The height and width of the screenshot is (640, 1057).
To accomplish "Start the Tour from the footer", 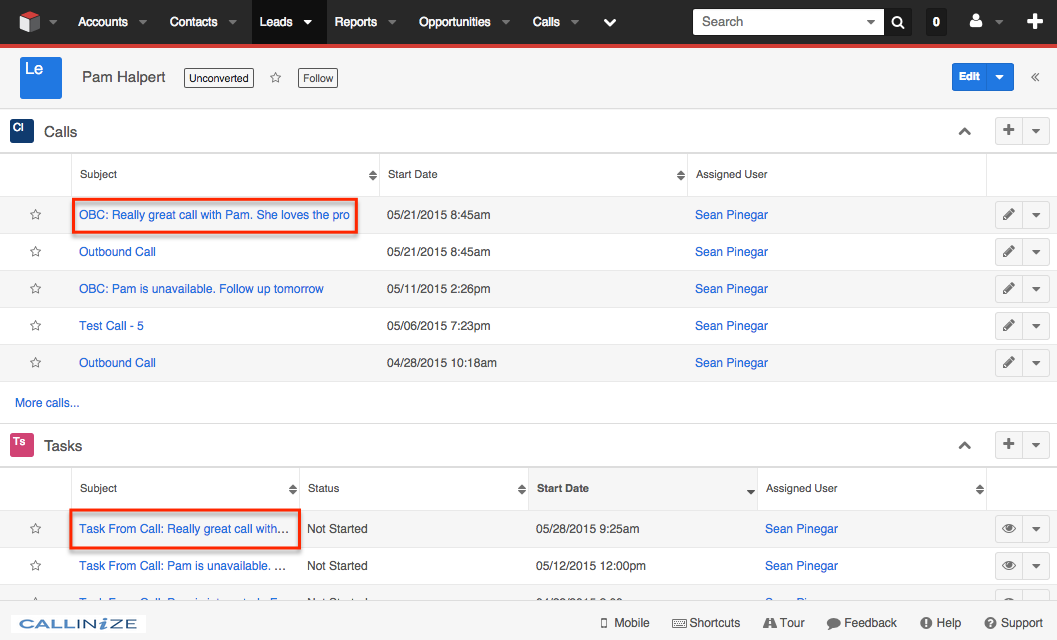I will [783, 623].
